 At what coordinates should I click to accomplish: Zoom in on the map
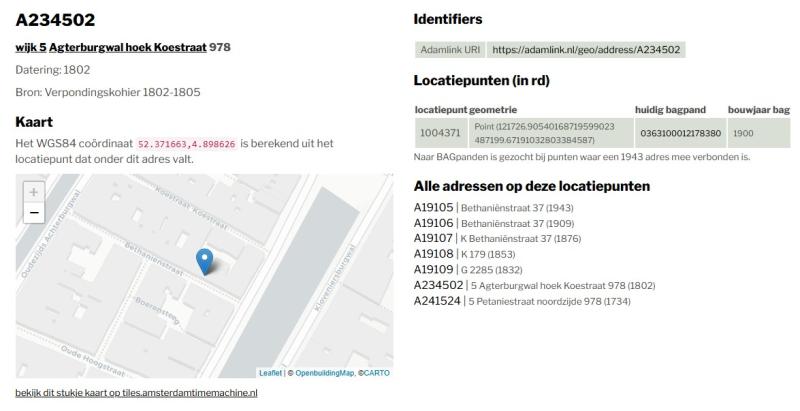(x=35, y=192)
